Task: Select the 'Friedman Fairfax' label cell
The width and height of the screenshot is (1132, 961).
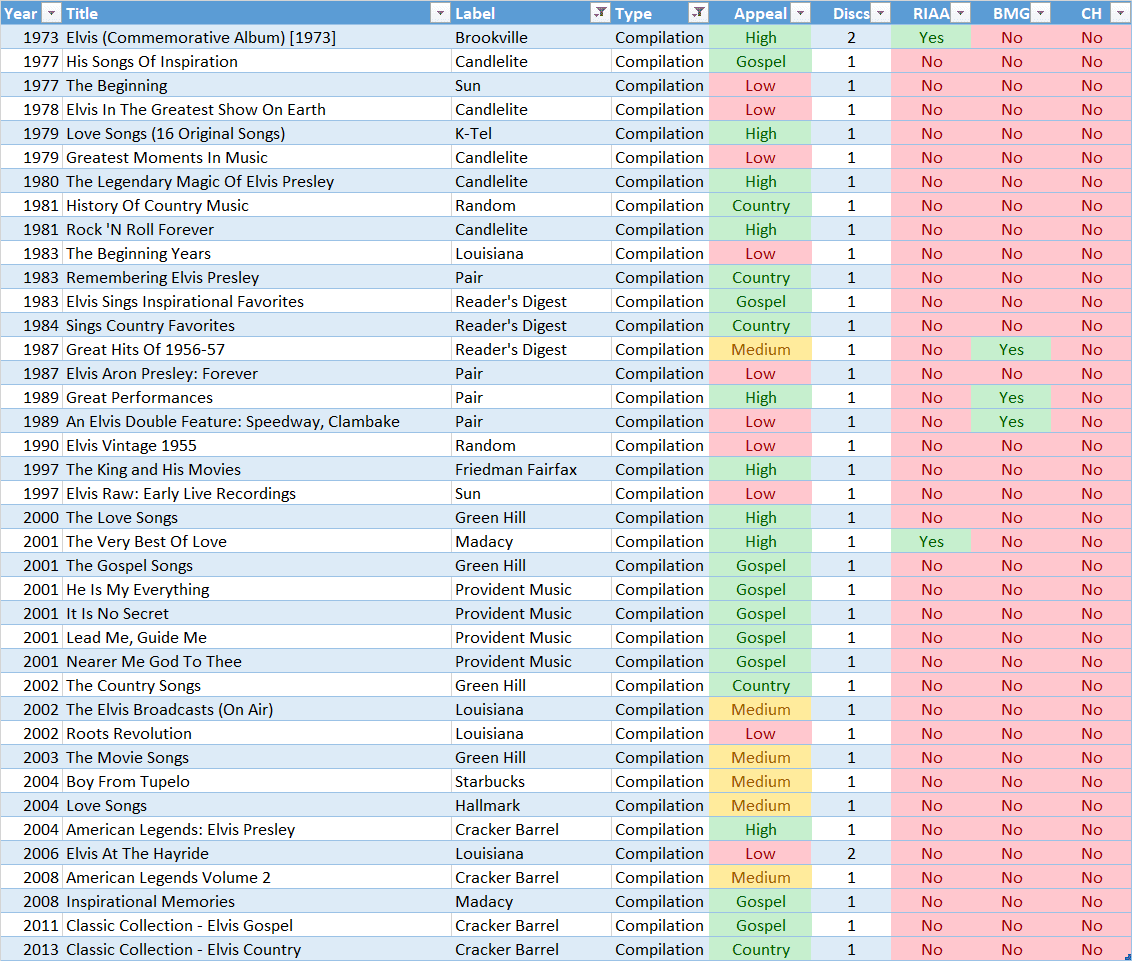Action: coord(531,470)
